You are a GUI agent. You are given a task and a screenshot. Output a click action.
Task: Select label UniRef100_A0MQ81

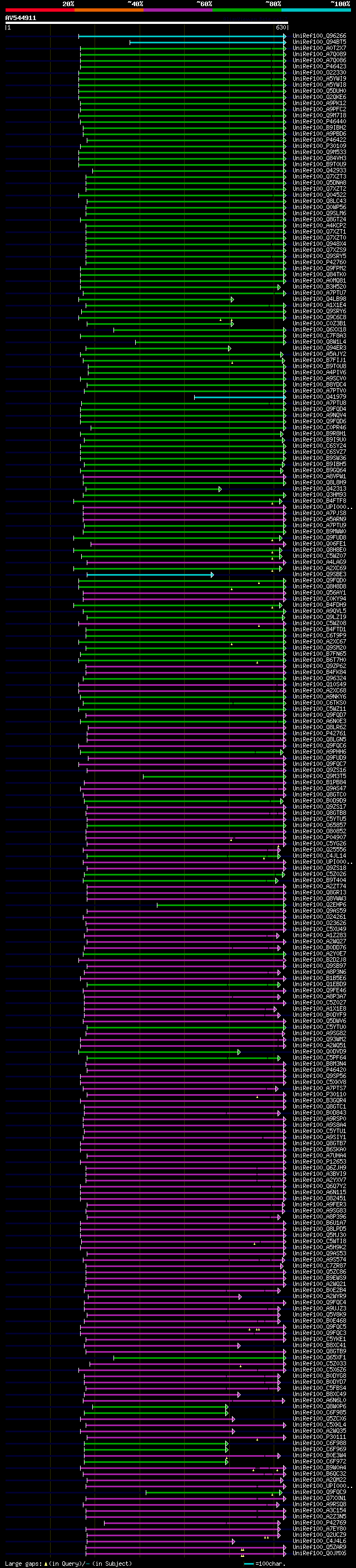point(319,280)
